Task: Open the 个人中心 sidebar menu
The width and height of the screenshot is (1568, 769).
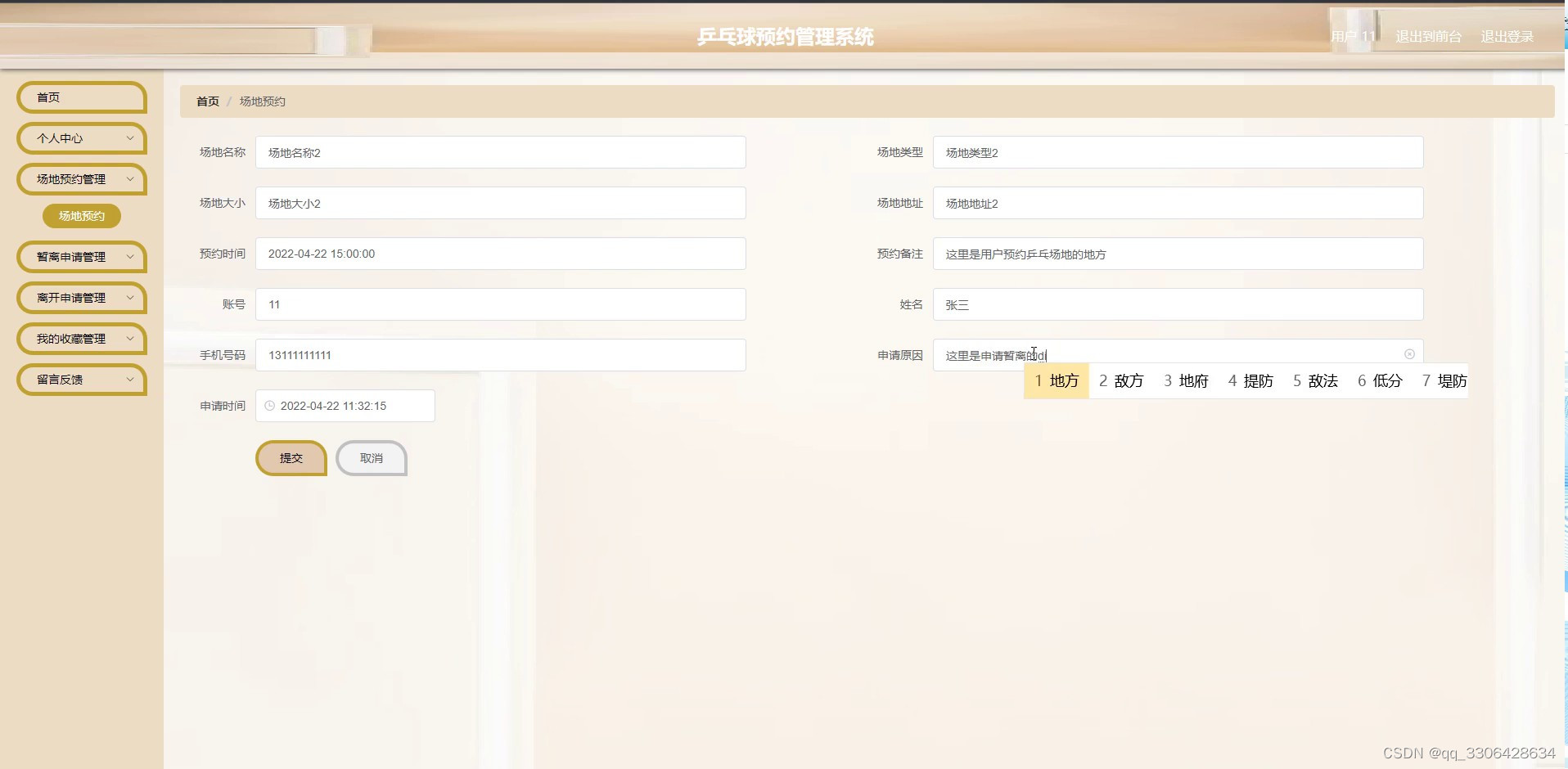Action: tap(82, 138)
